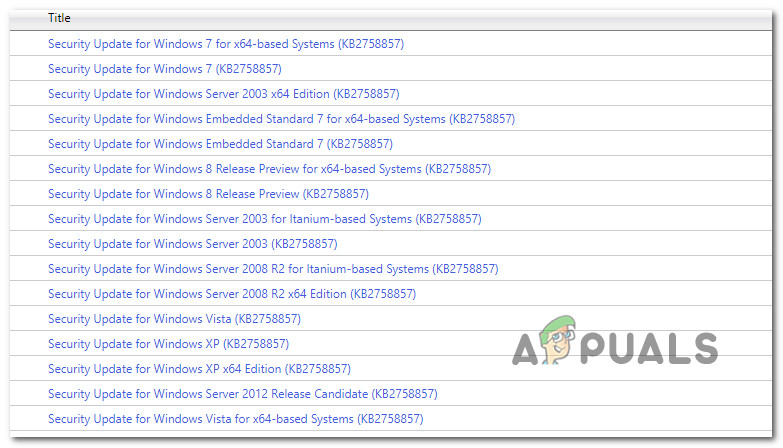Open Windows 8 Release Preview x64-based update

tap(269, 169)
